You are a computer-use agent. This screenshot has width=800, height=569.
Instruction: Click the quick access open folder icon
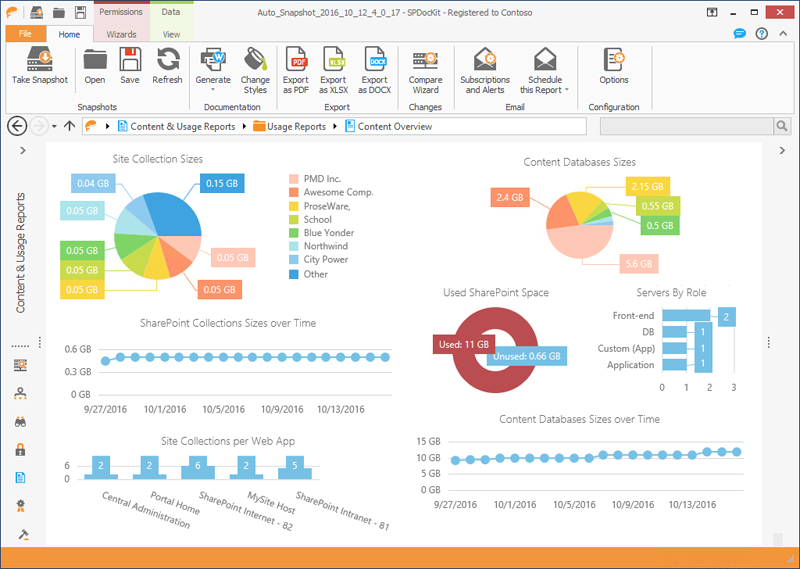(x=59, y=12)
